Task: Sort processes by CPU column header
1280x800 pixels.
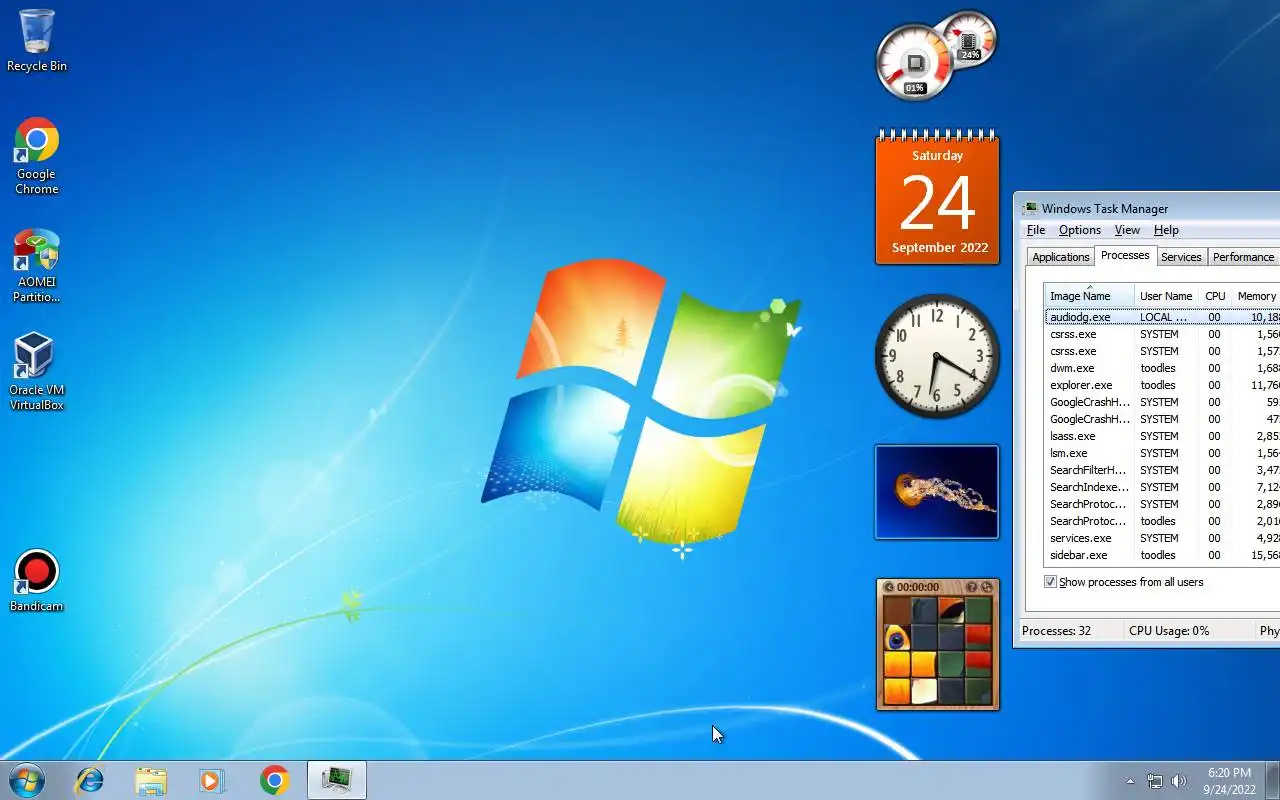Action: [1215, 296]
